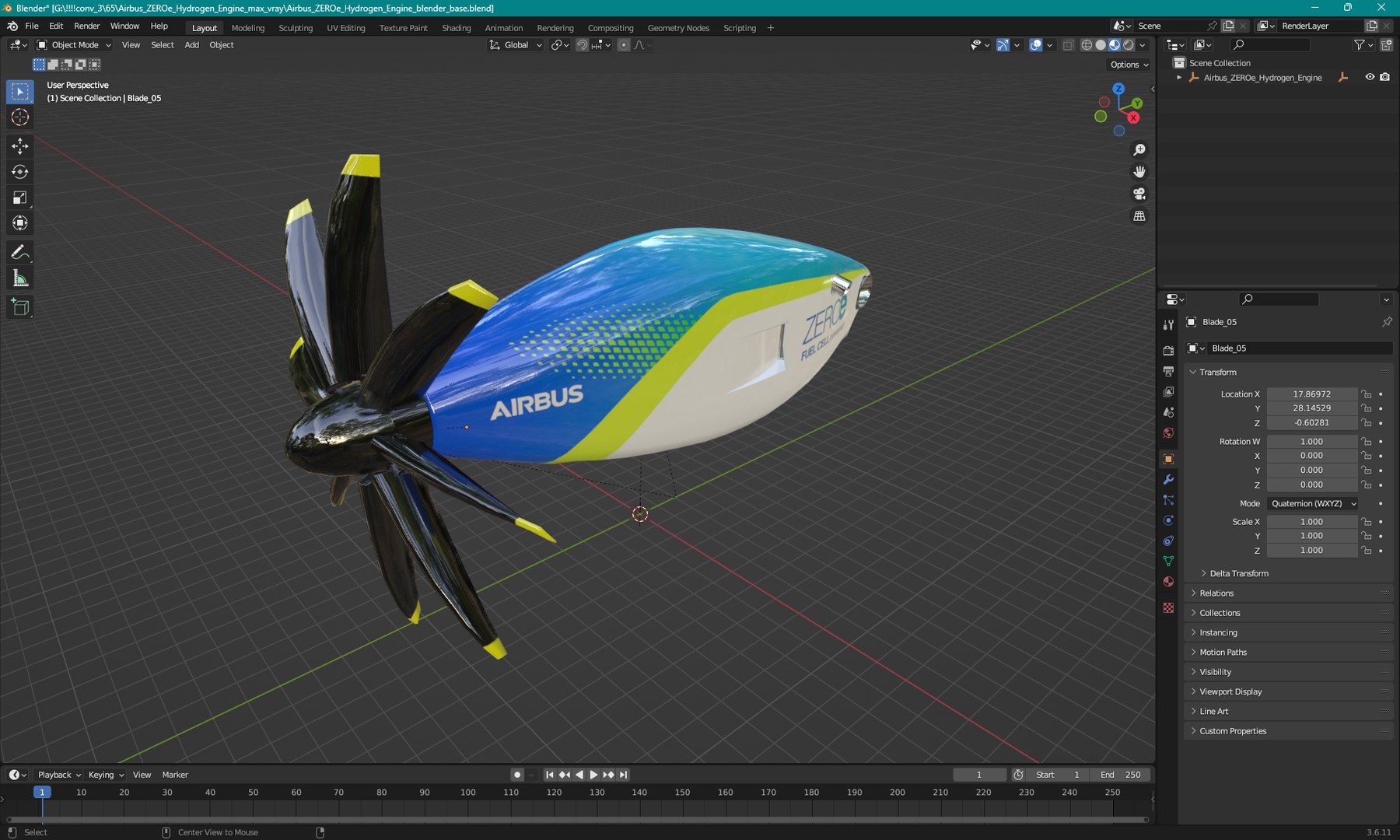Open rotation Mode Quaternion dropdown
Image resolution: width=1400 pixels, height=840 pixels.
(x=1313, y=503)
